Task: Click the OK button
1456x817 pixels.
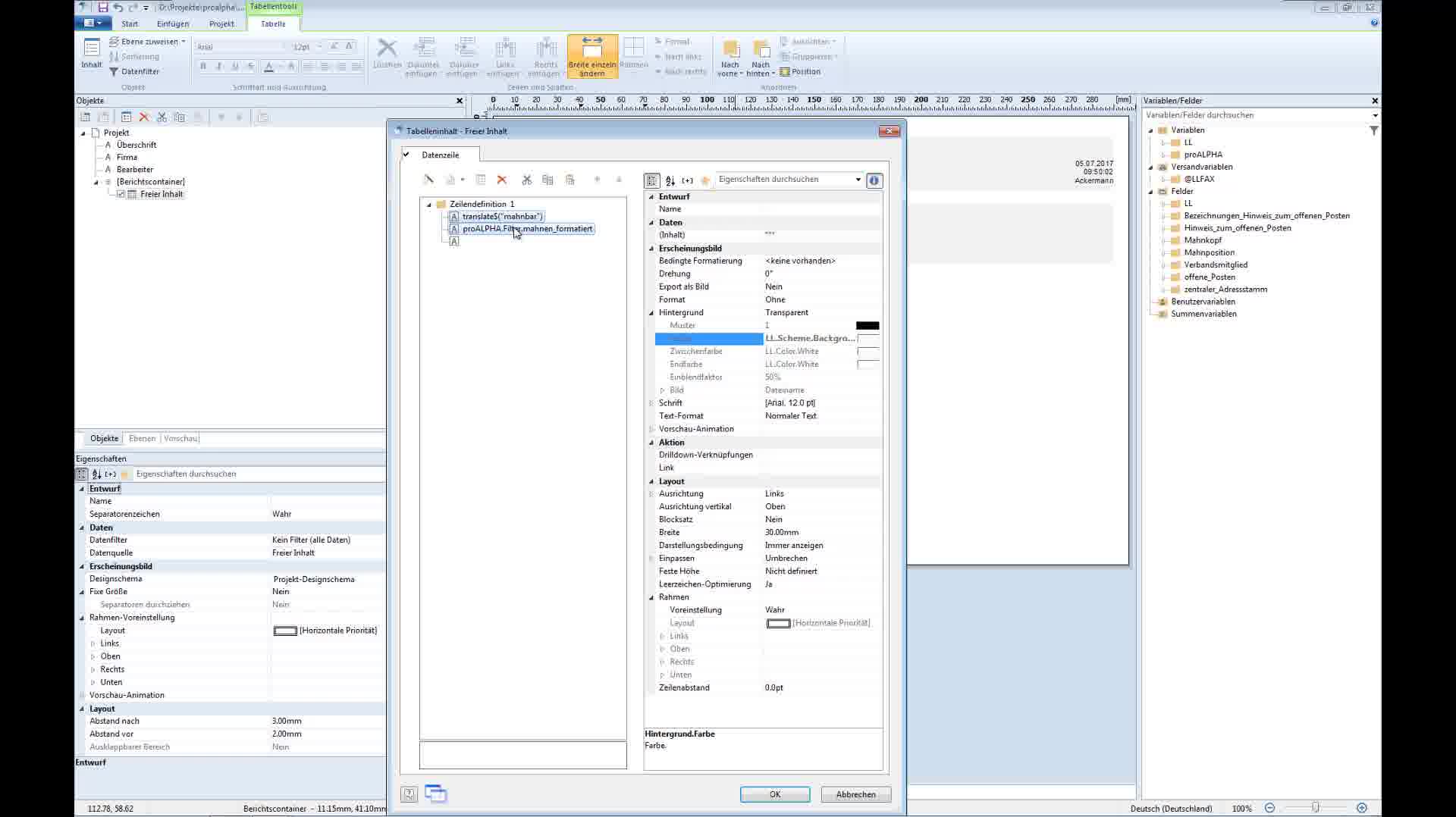Action: (775, 794)
